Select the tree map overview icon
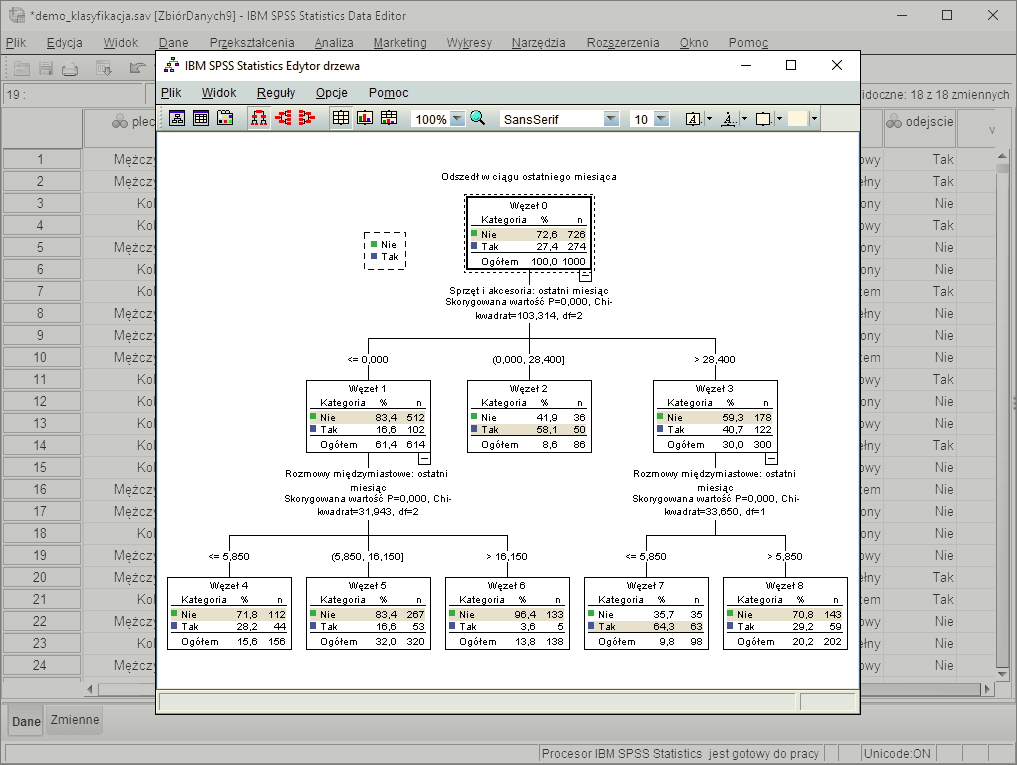 click(x=177, y=118)
